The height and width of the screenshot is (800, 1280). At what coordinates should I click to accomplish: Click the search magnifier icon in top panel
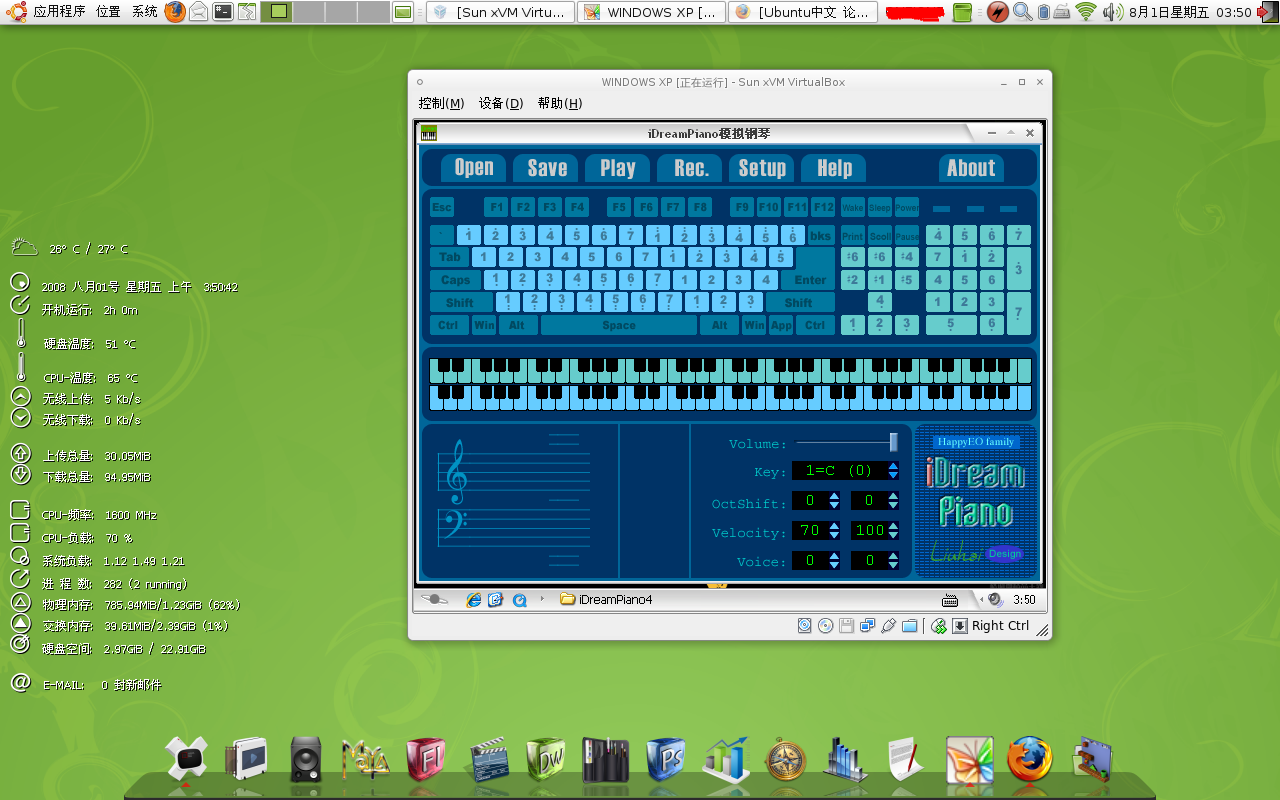click(x=1022, y=12)
